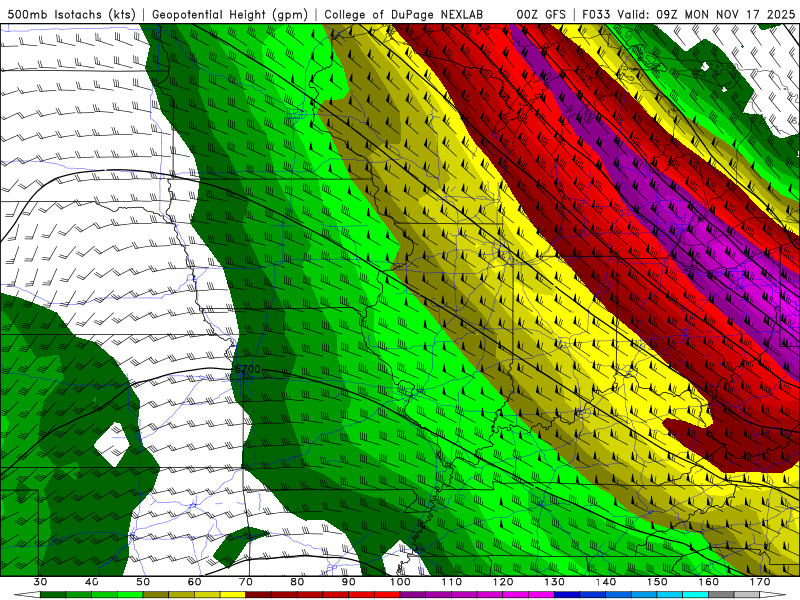The height and width of the screenshot is (600, 800).
Task: Click the bright yellow swatch in the color bar
Action: [233, 595]
